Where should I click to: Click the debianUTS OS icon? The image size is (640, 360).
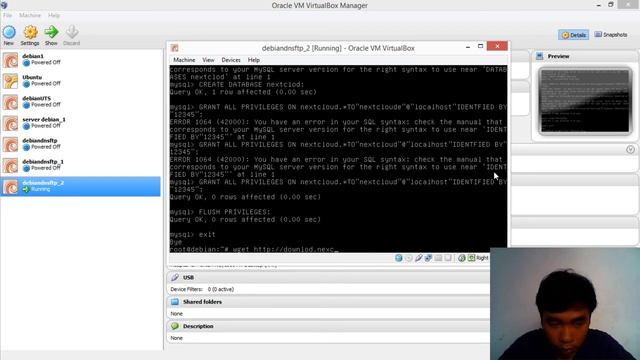click(10, 102)
